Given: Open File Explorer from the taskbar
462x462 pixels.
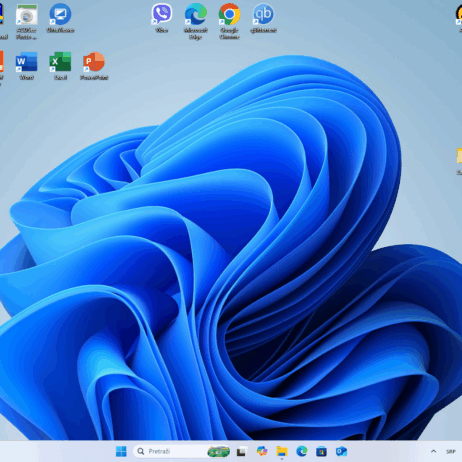Looking at the screenshot, I should coord(282,451).
